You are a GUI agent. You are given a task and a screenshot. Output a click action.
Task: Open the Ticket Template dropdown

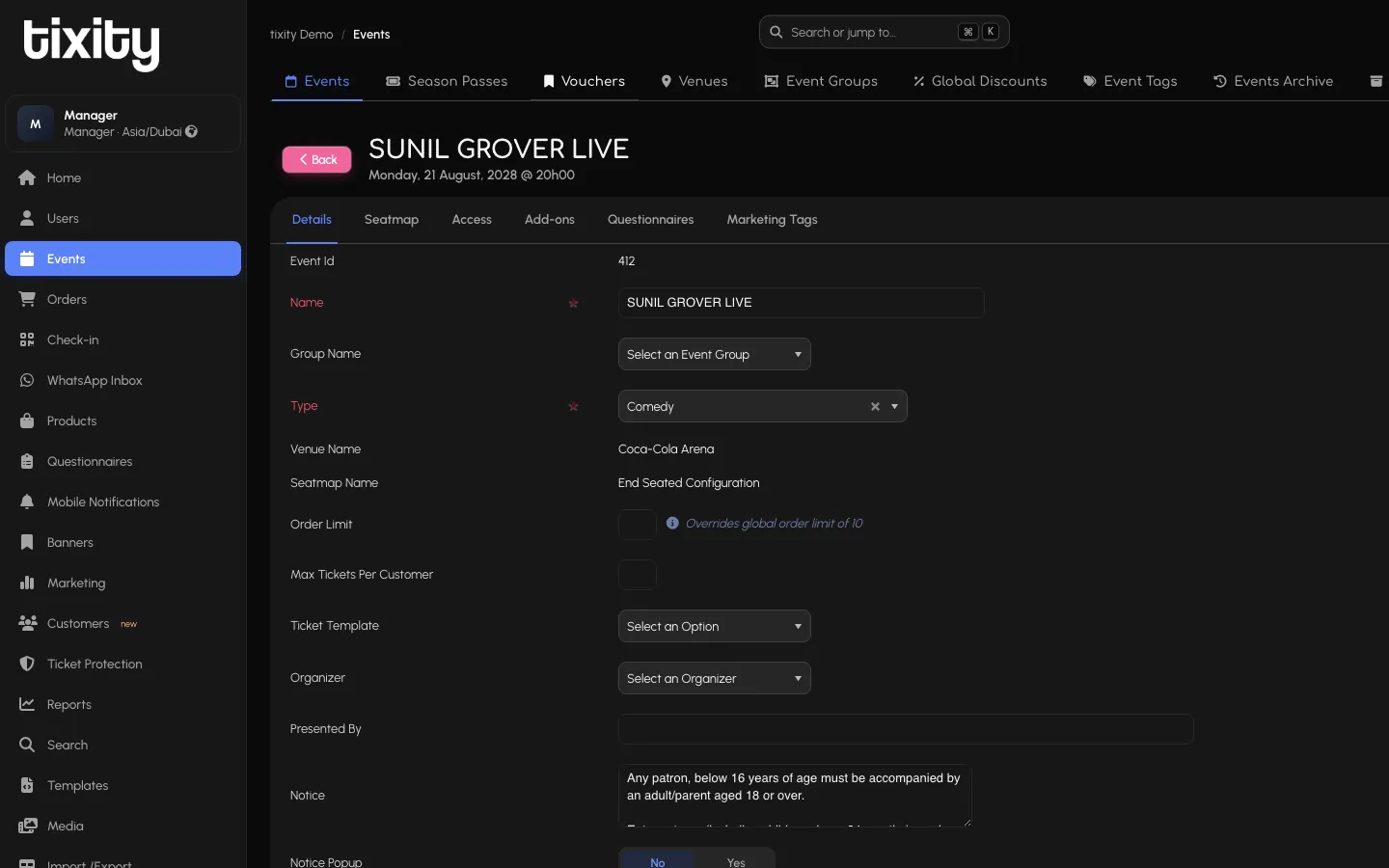point(714,626)
